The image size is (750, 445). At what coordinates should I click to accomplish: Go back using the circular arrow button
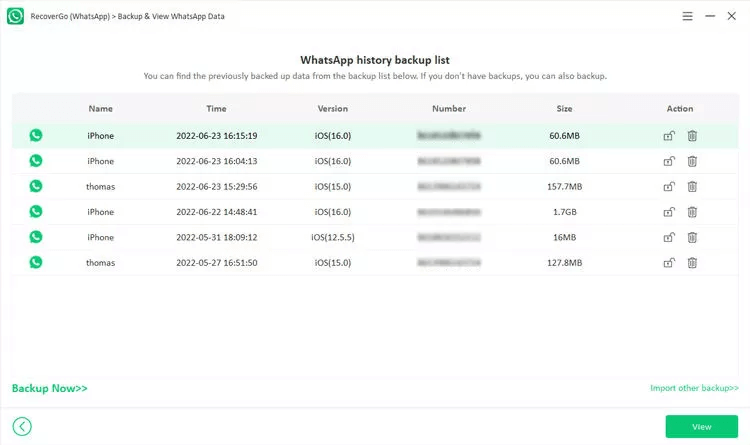tap(22, 427)
